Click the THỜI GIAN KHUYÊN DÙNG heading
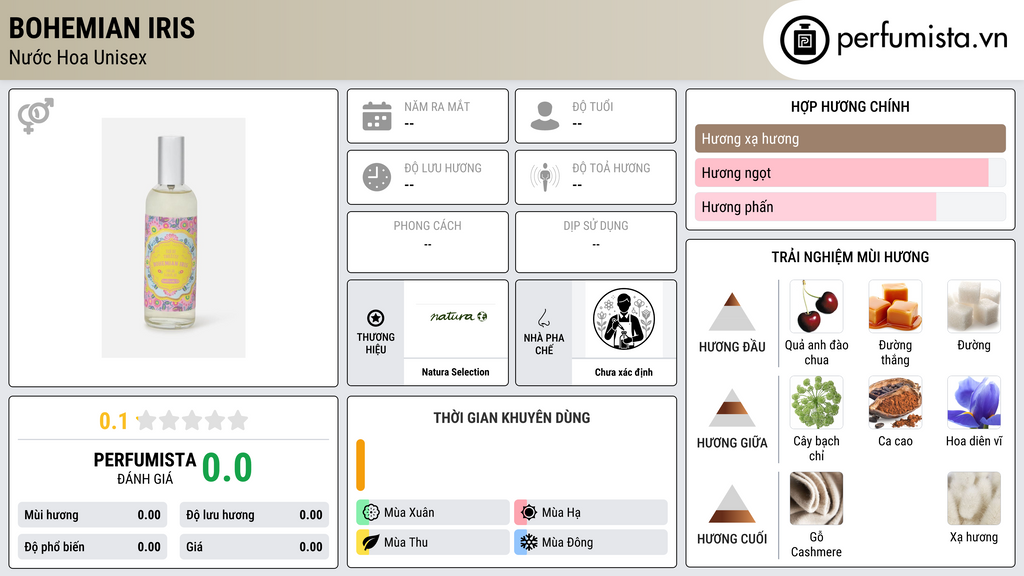 click(x=511, y=417)
